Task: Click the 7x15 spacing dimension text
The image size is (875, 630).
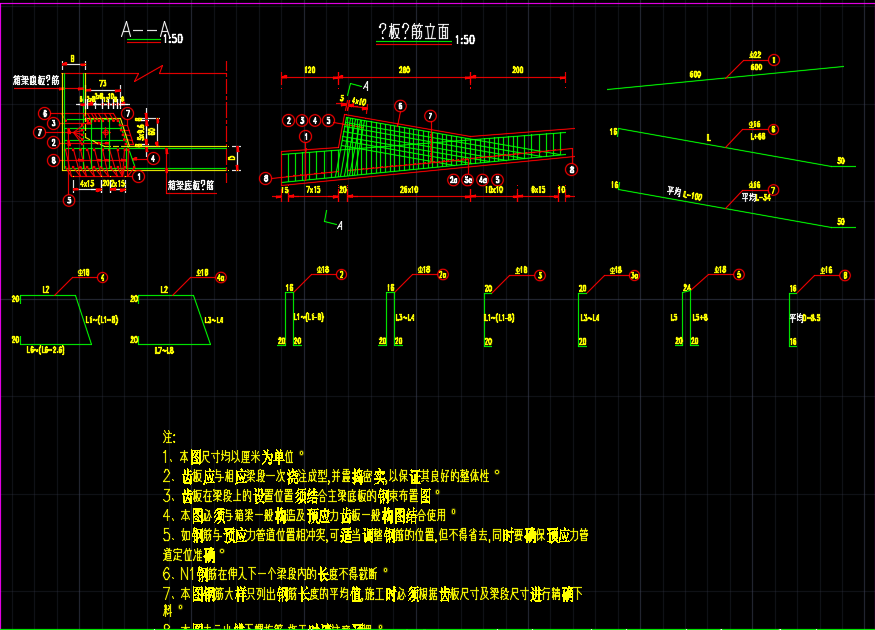Action: 313,189
